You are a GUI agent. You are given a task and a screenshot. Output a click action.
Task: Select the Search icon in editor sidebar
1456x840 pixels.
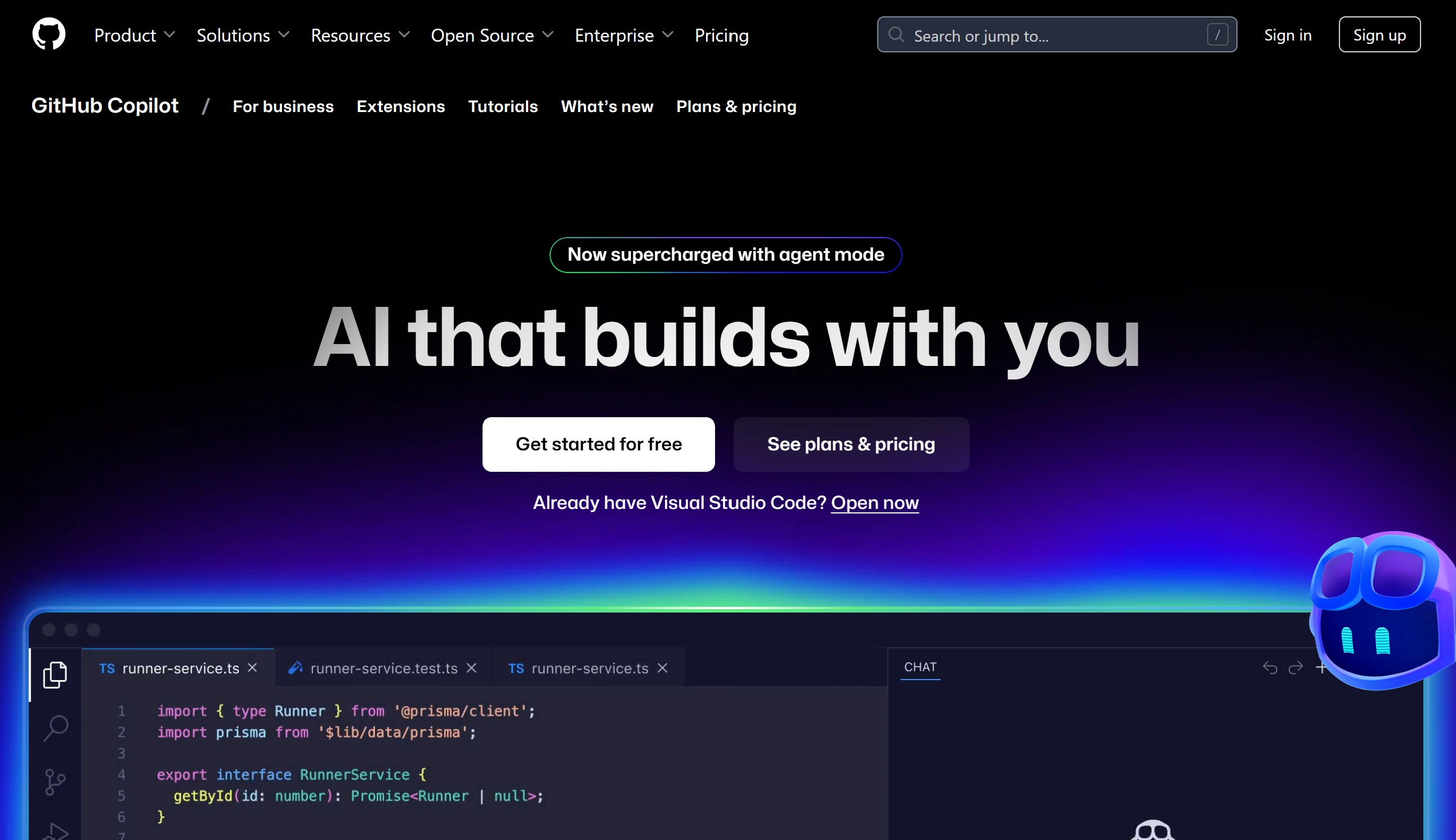click(x=56, y=728)
